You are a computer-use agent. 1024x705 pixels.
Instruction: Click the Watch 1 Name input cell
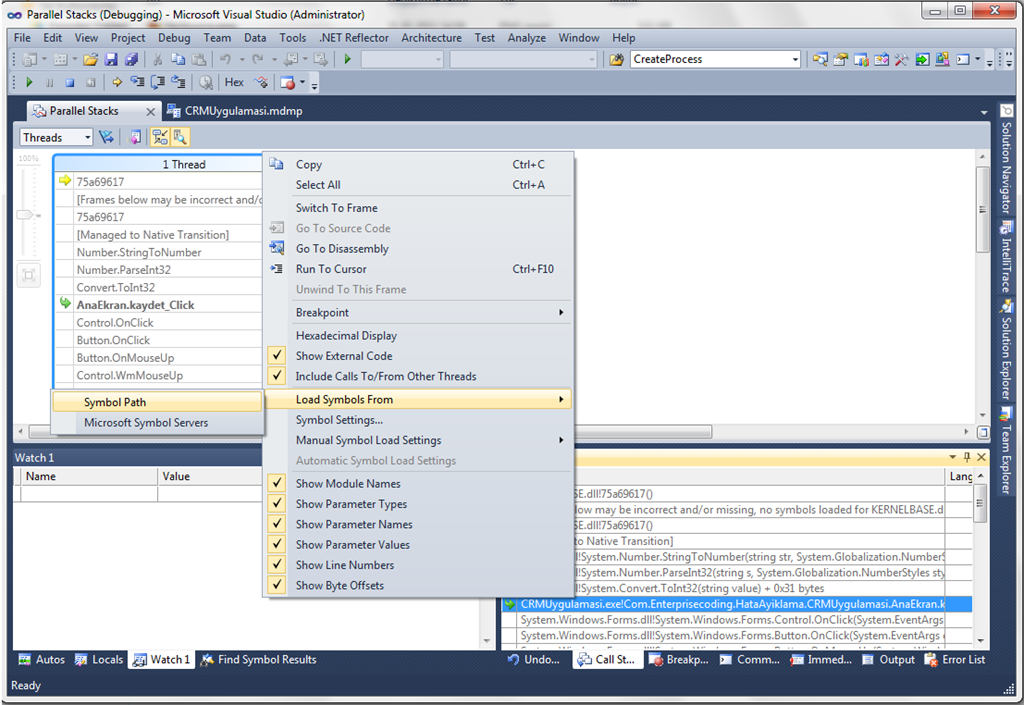(x=89, y=494)
